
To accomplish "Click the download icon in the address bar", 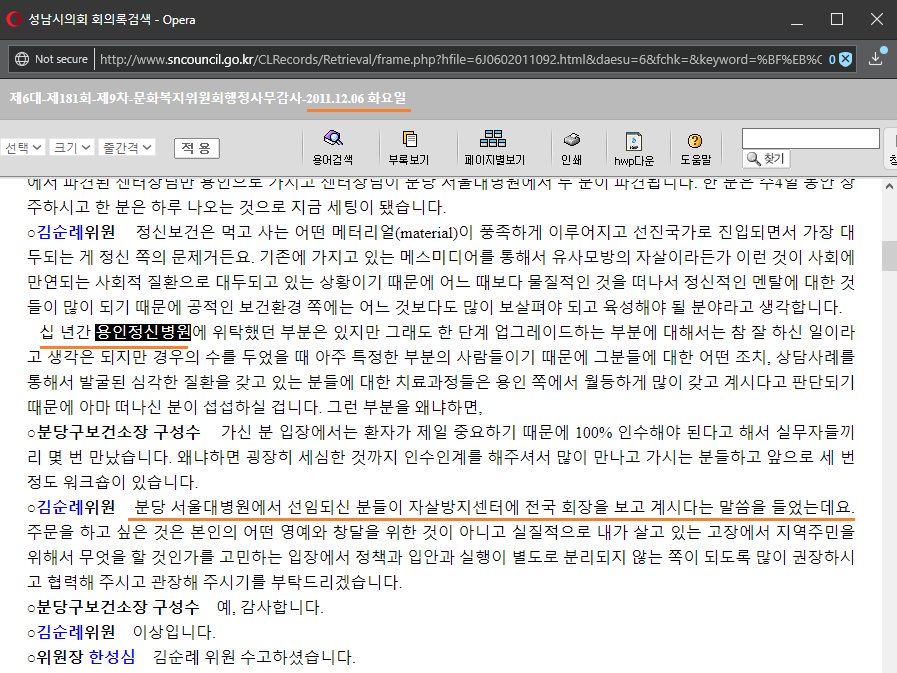I will 878,59.
